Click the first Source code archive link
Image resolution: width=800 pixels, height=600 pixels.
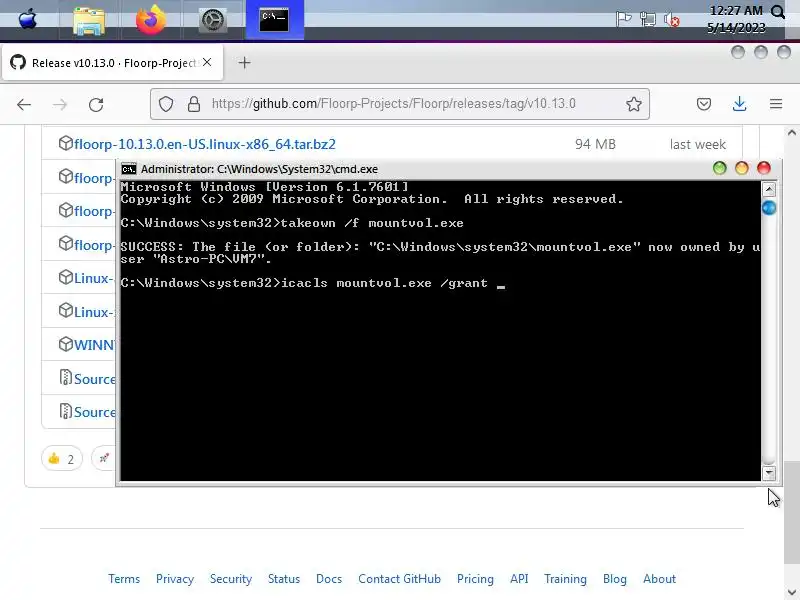tap(94, 379)
